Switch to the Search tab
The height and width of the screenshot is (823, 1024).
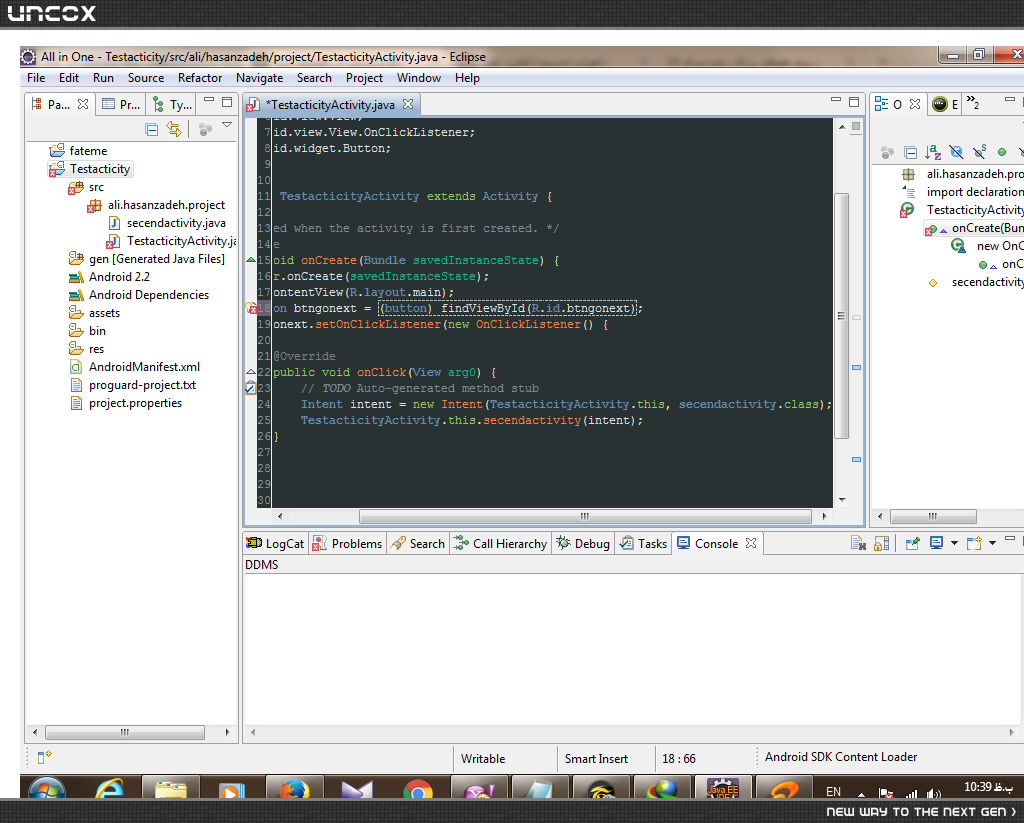(x=417, y=544)
